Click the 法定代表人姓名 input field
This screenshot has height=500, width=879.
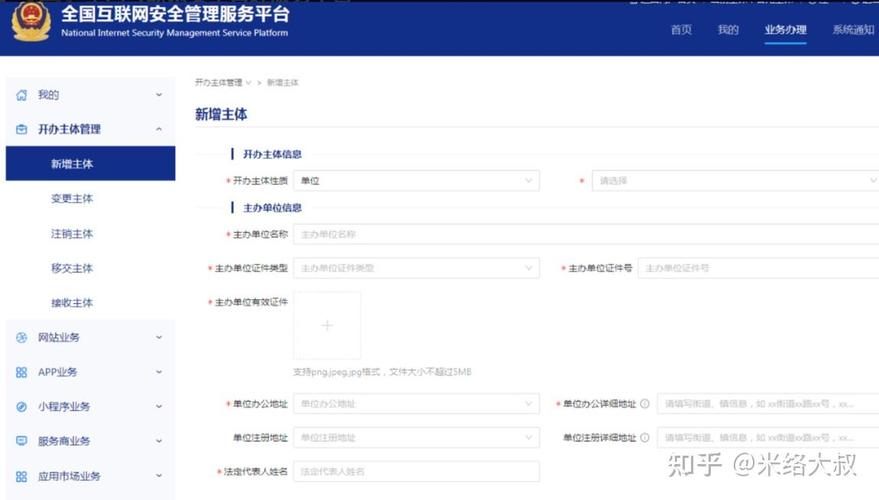tap(417, 471)
